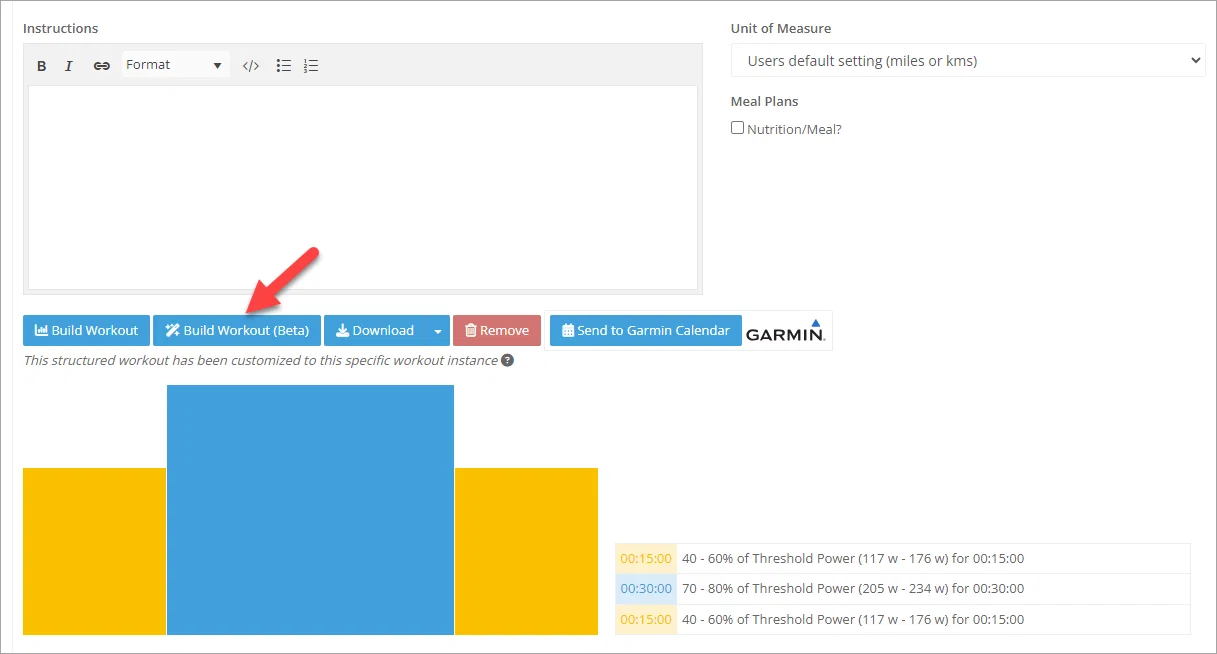Insert a numbered list
Image resolution: width=1217 pixels, height=654 pixels.
point(311,66)
